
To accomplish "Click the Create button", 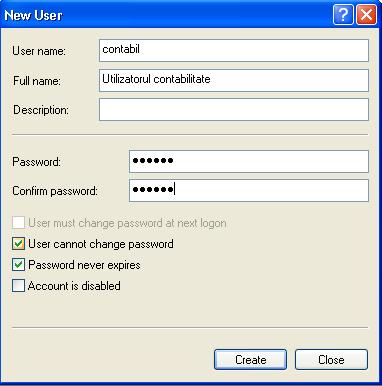I will click(250, 359).
